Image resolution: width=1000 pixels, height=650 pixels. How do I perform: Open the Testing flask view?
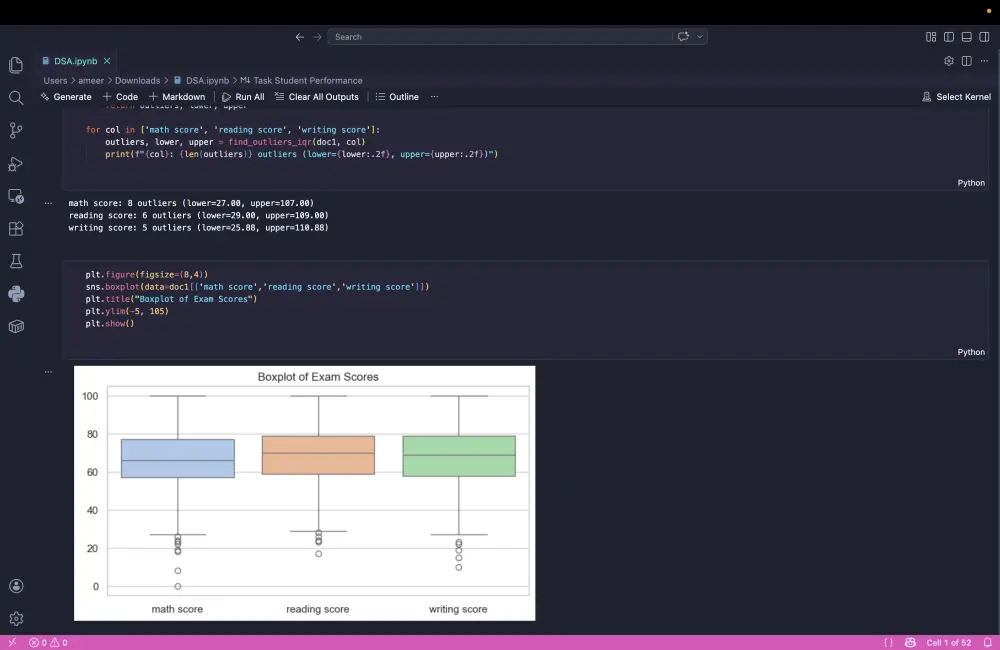16,261
